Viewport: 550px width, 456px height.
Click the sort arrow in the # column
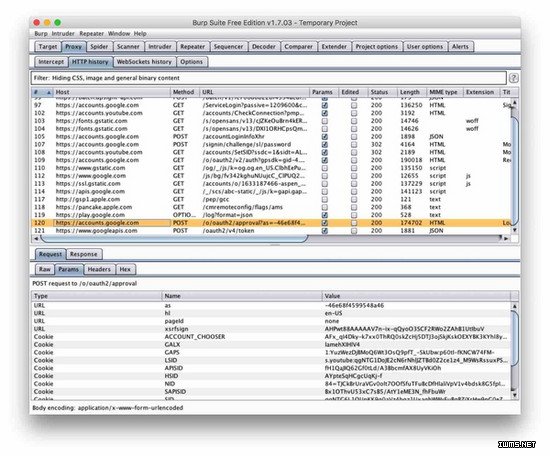pyautogui.click(x=49, y=92)
